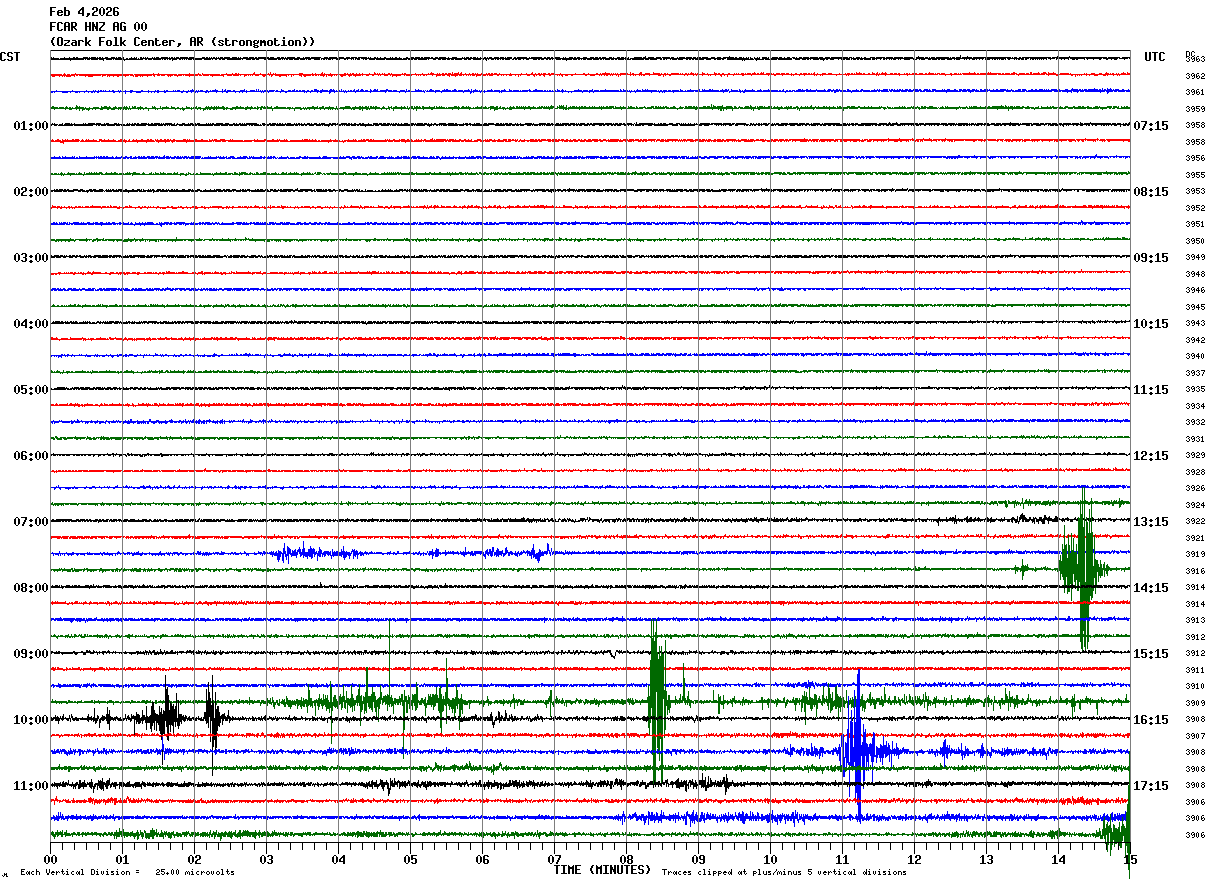Click the '03:00' CST hour label
The image size is (1210, 886).
[x=30, y=258]
